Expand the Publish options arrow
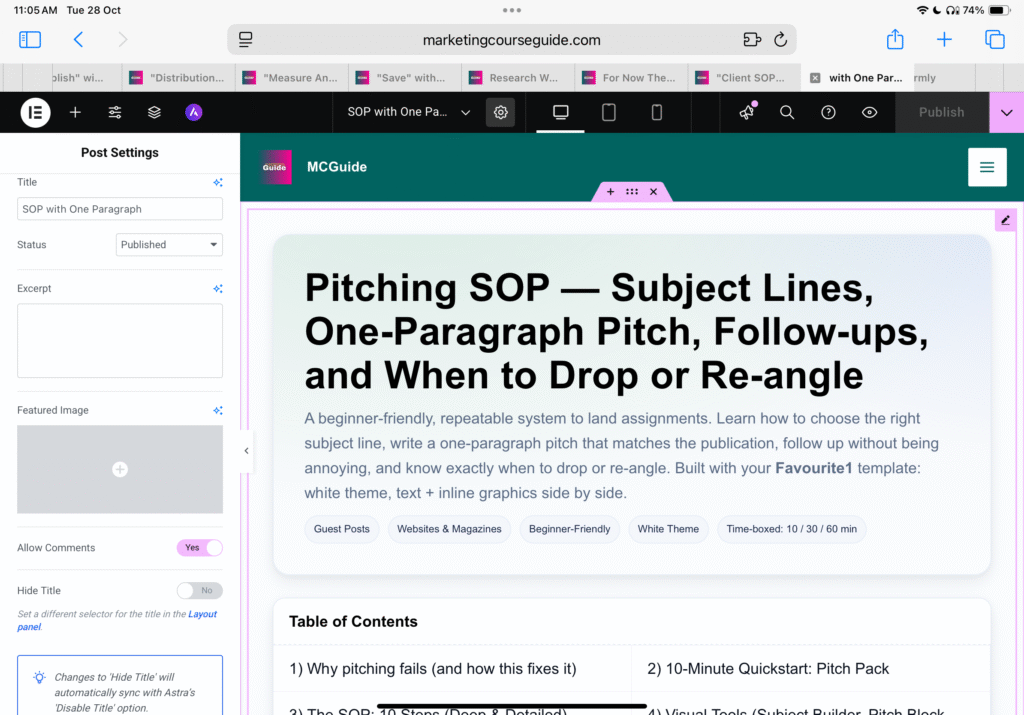The width and height of the screenshot is (1024, 715). [1006, 112]
